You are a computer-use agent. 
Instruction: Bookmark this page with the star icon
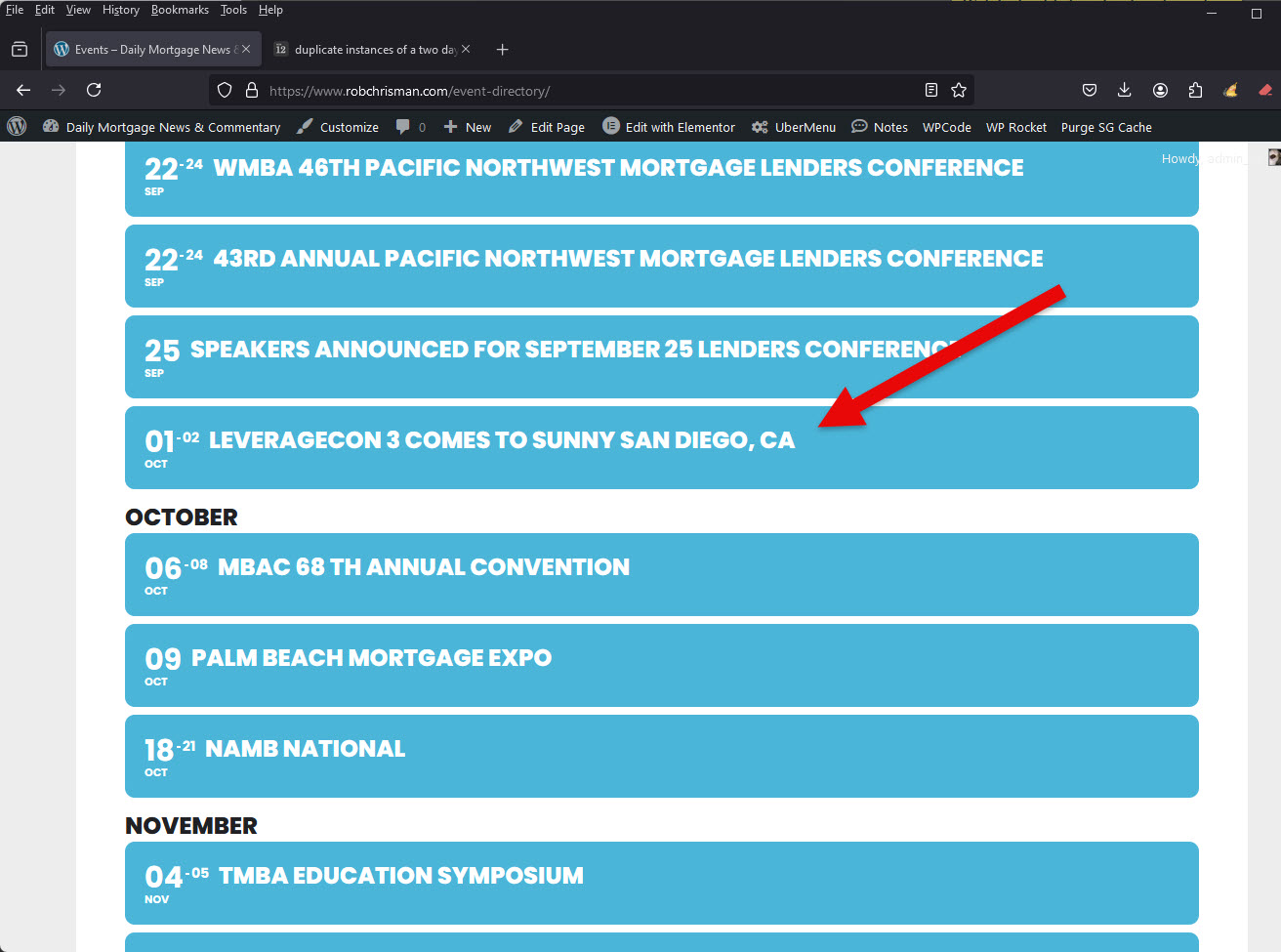pos(959,90)
